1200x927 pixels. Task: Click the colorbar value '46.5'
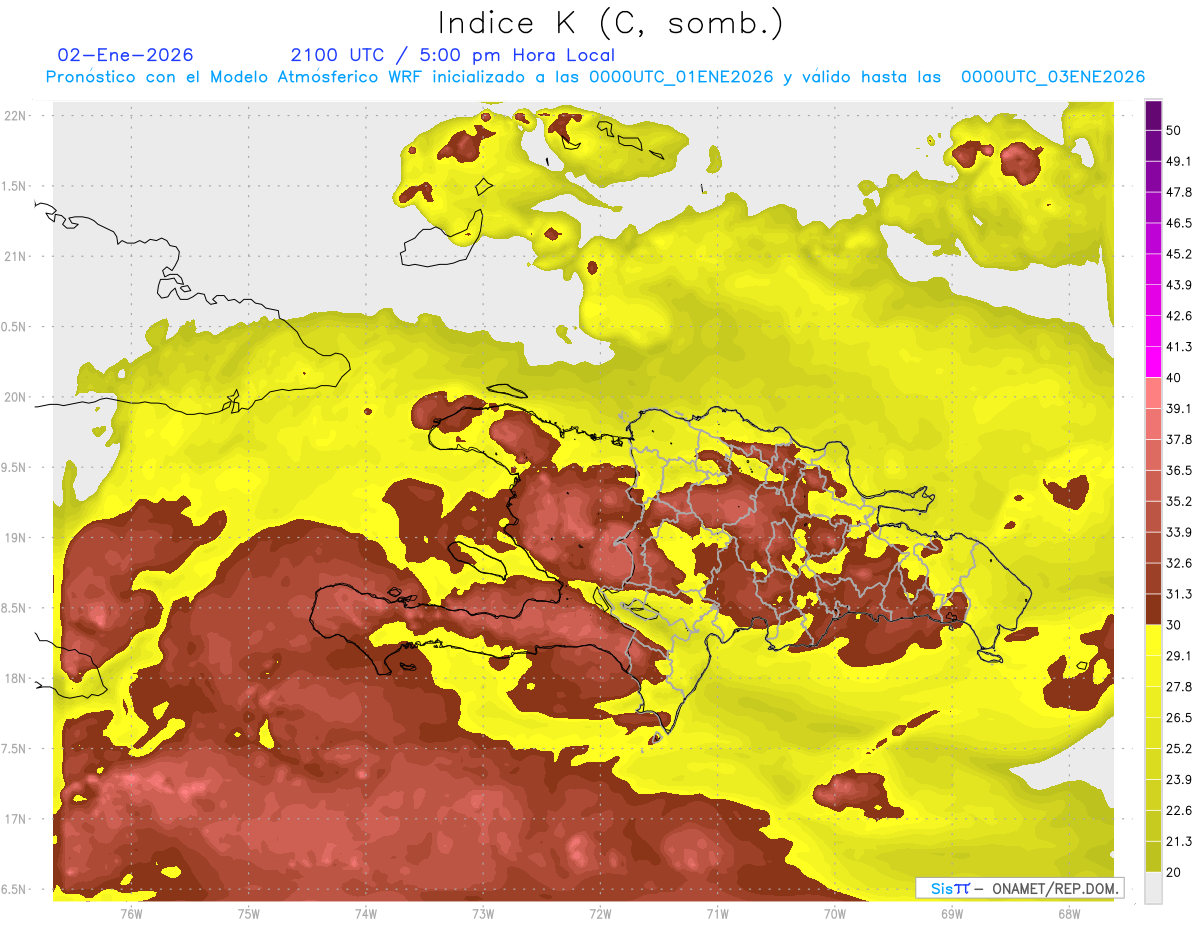(x=1179, y=223)
